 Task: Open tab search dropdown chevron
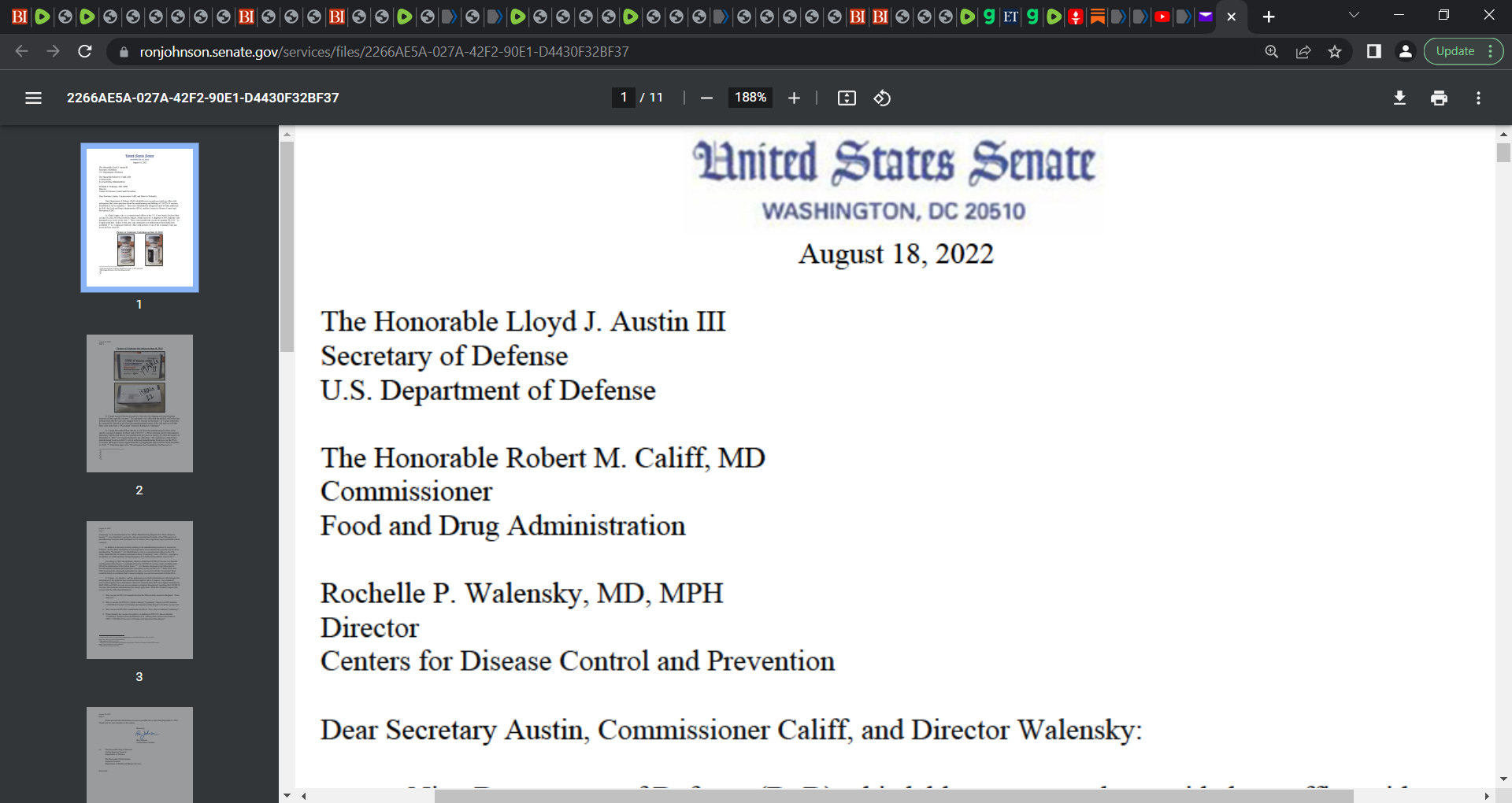(1354, 15)
